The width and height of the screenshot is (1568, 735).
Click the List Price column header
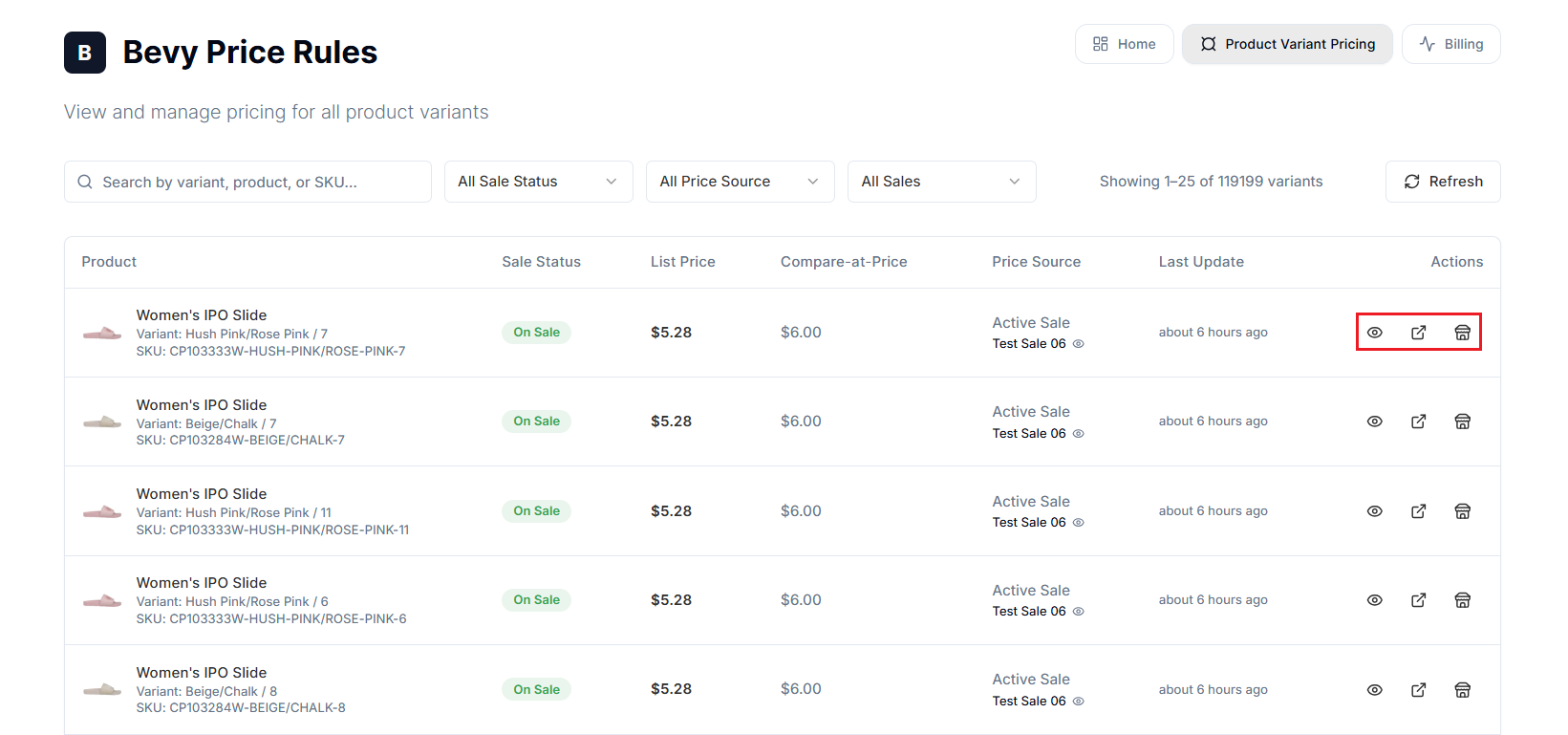(683, 262)
